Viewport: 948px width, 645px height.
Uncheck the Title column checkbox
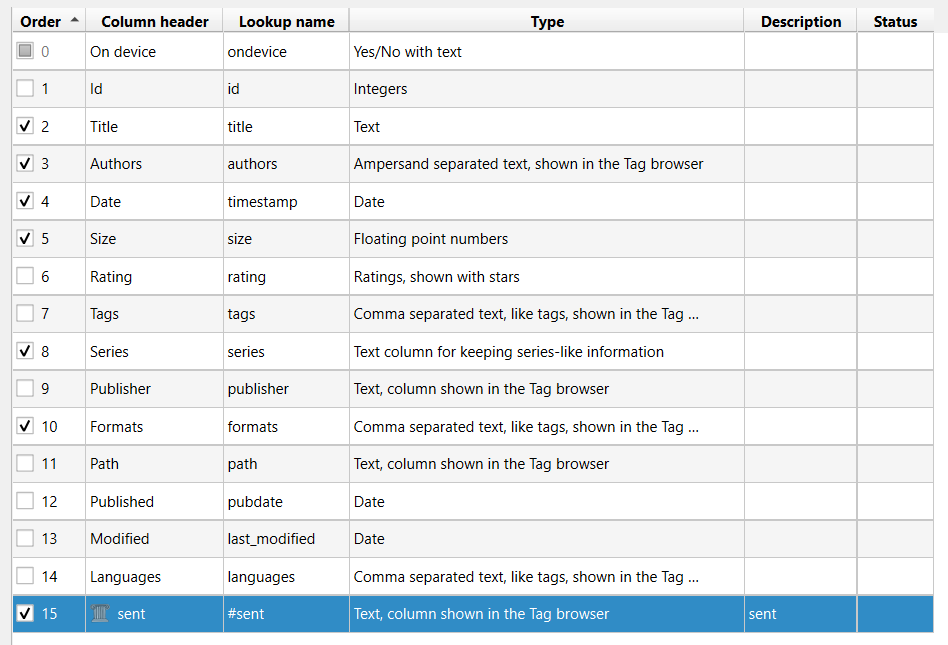tap(25, 126)
